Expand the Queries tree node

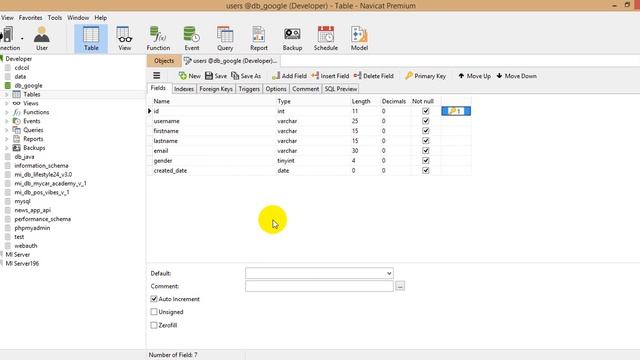click(x=7, y=130)
